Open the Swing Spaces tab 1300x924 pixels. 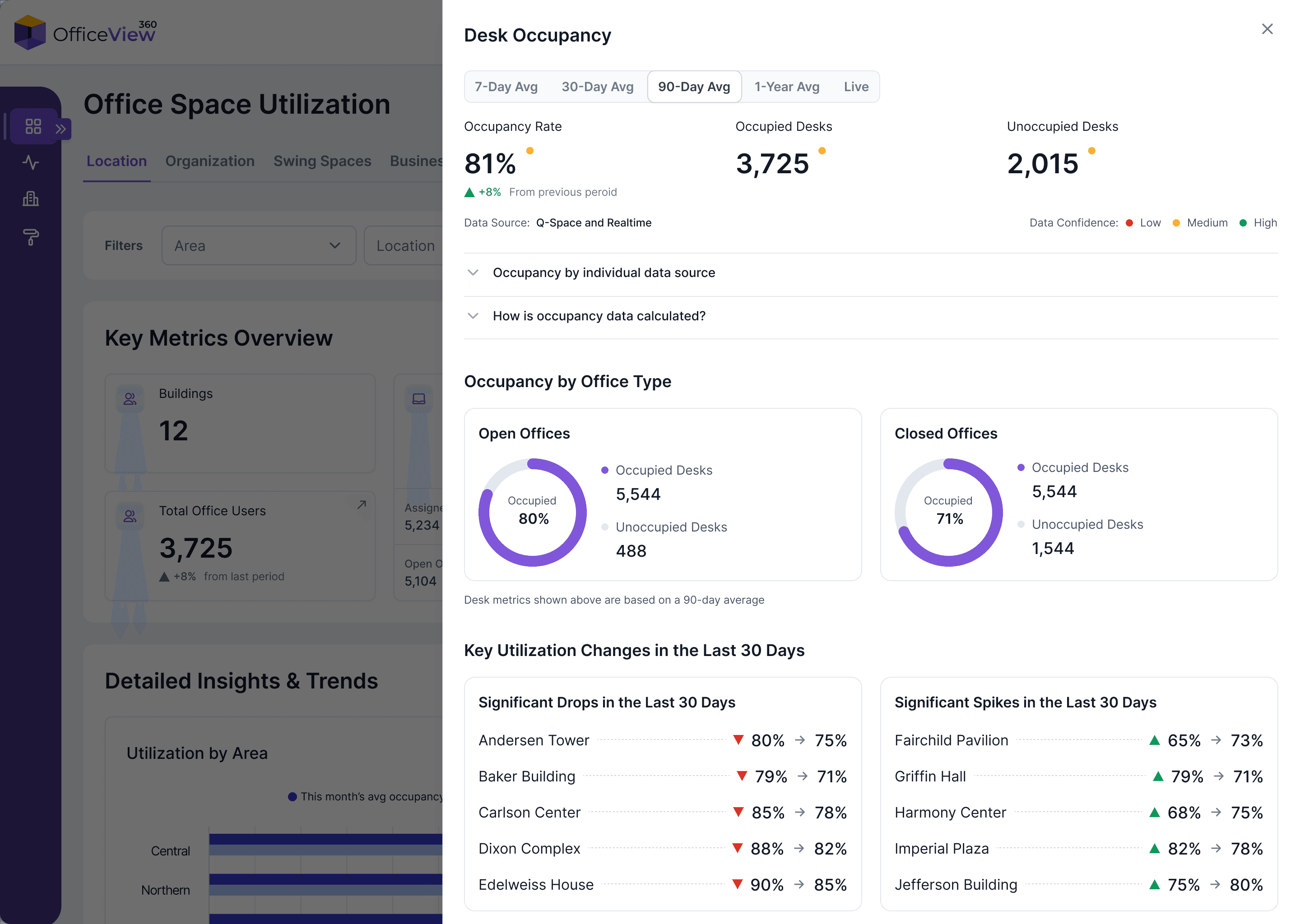pos(322,162)
